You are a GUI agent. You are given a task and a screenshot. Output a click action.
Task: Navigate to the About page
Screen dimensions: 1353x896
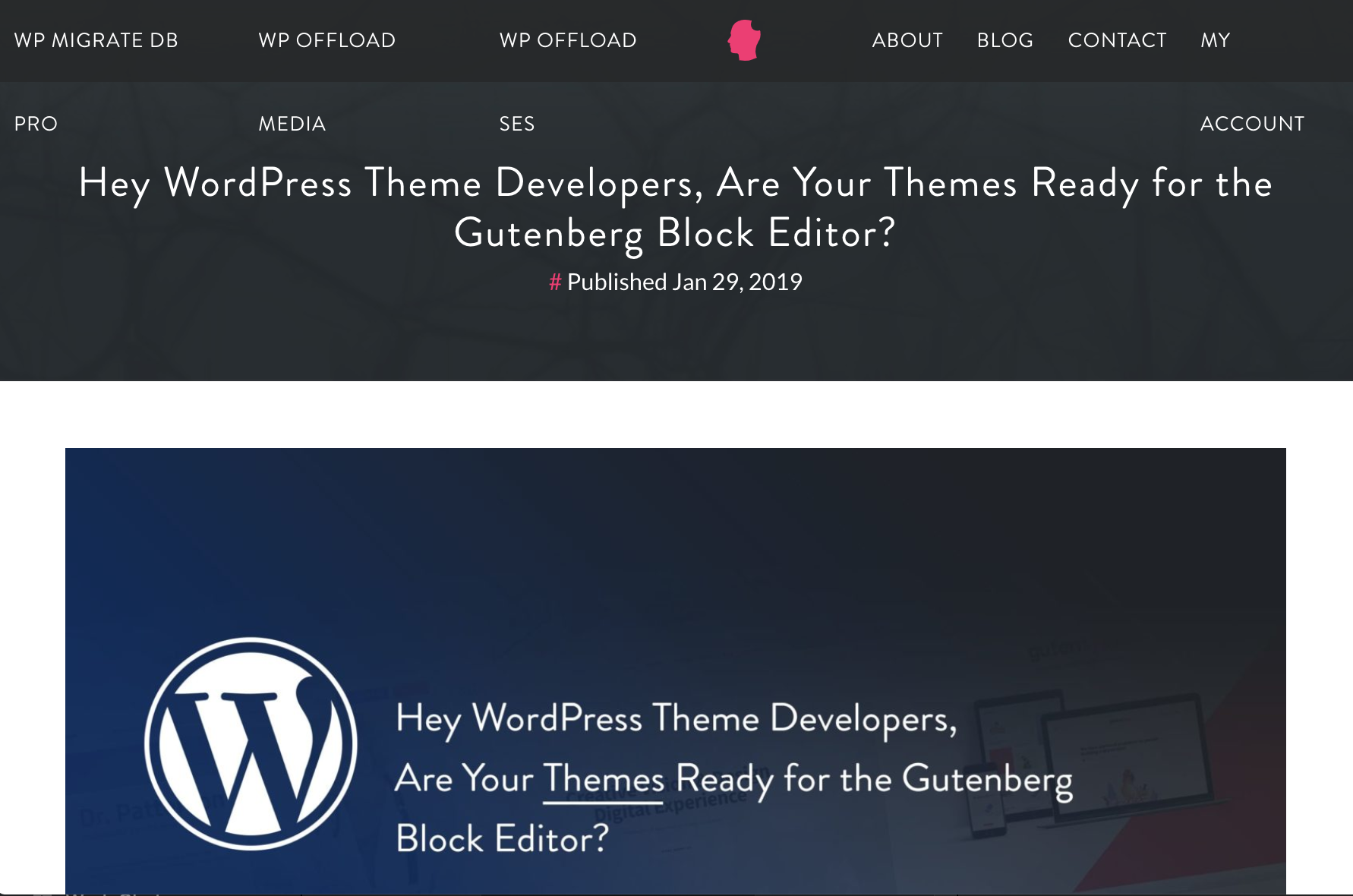click(907, 40)
